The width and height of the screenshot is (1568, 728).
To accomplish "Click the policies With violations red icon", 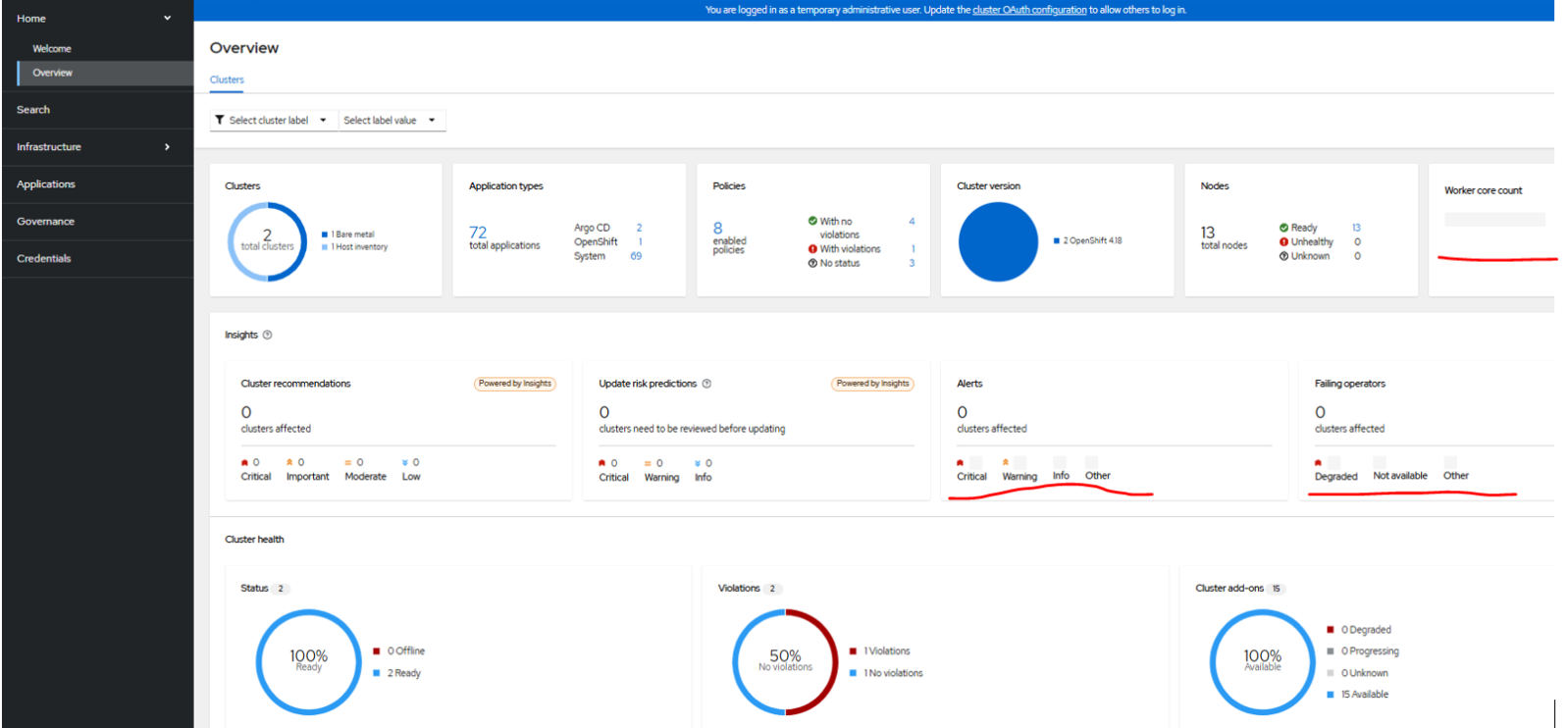I will (812, 249).
